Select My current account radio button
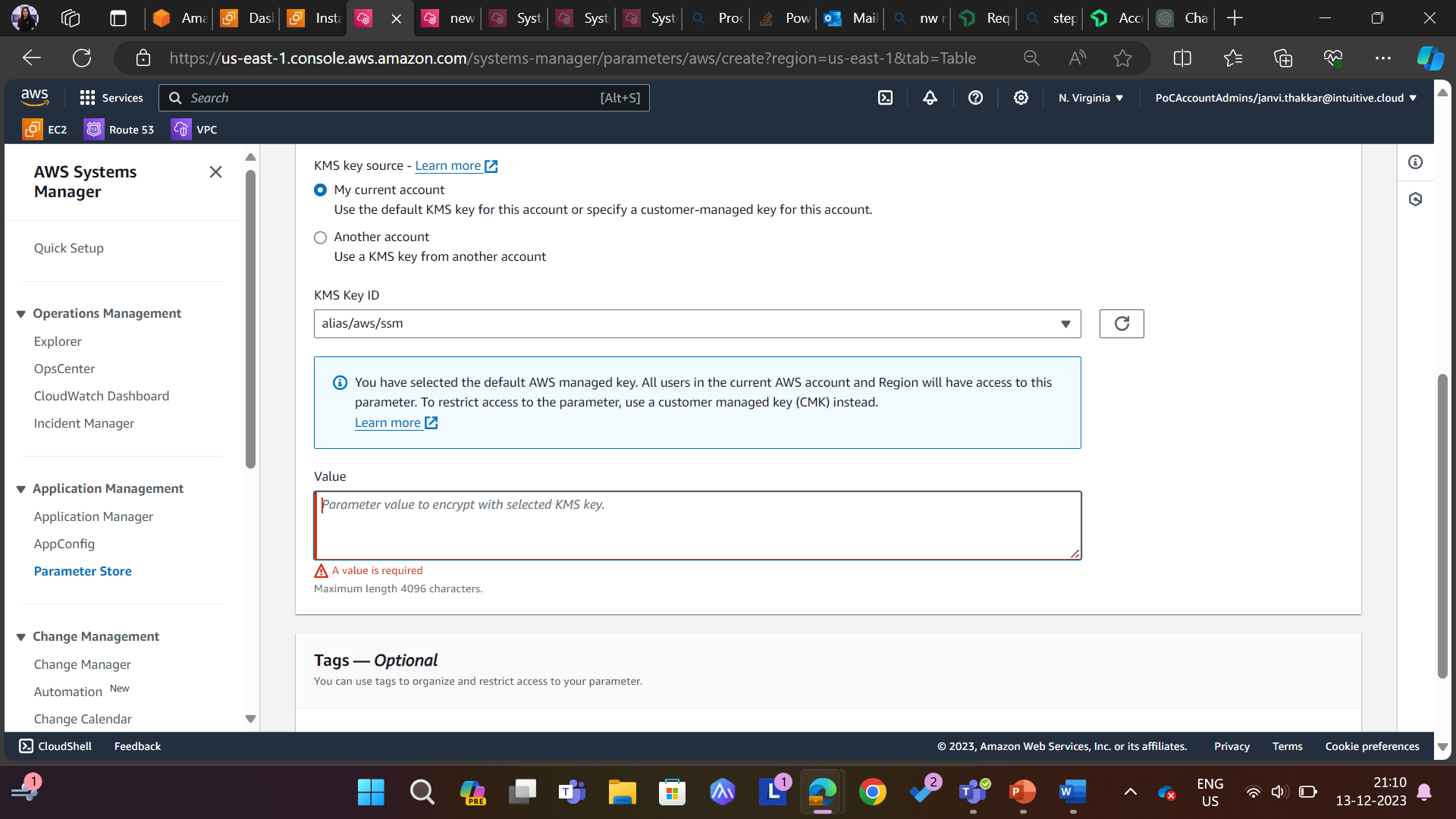Image resolution: width=1456 pixels, height=819 pixels. pos(320,190)
